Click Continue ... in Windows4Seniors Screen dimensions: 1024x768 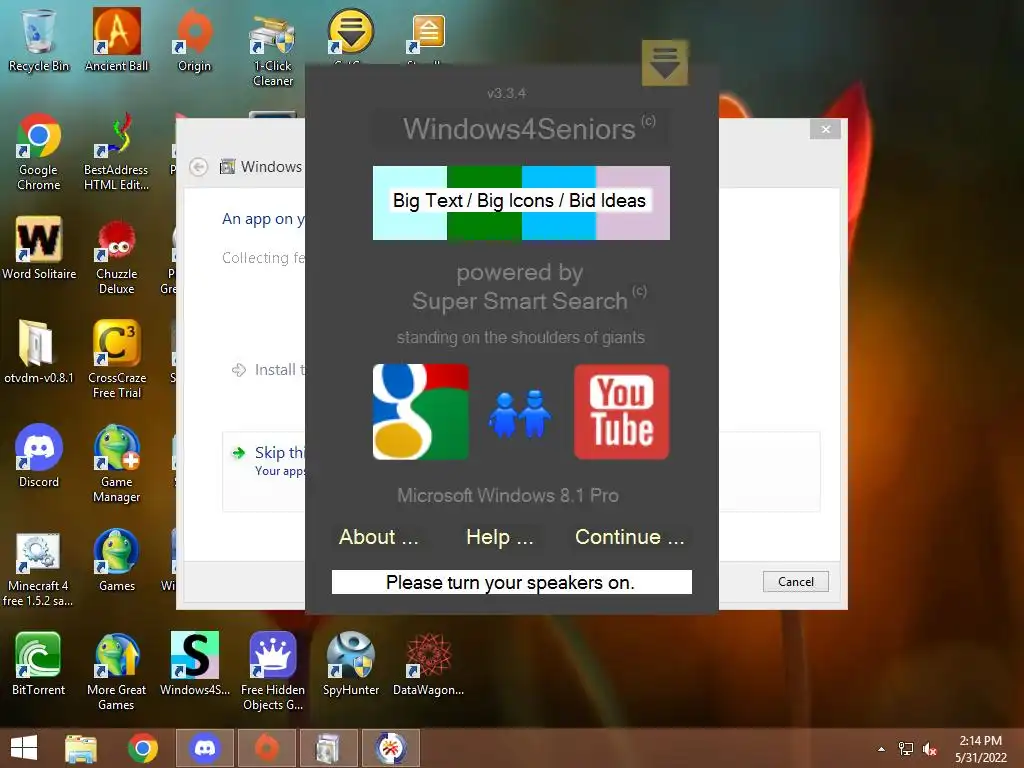pos(630,537)
